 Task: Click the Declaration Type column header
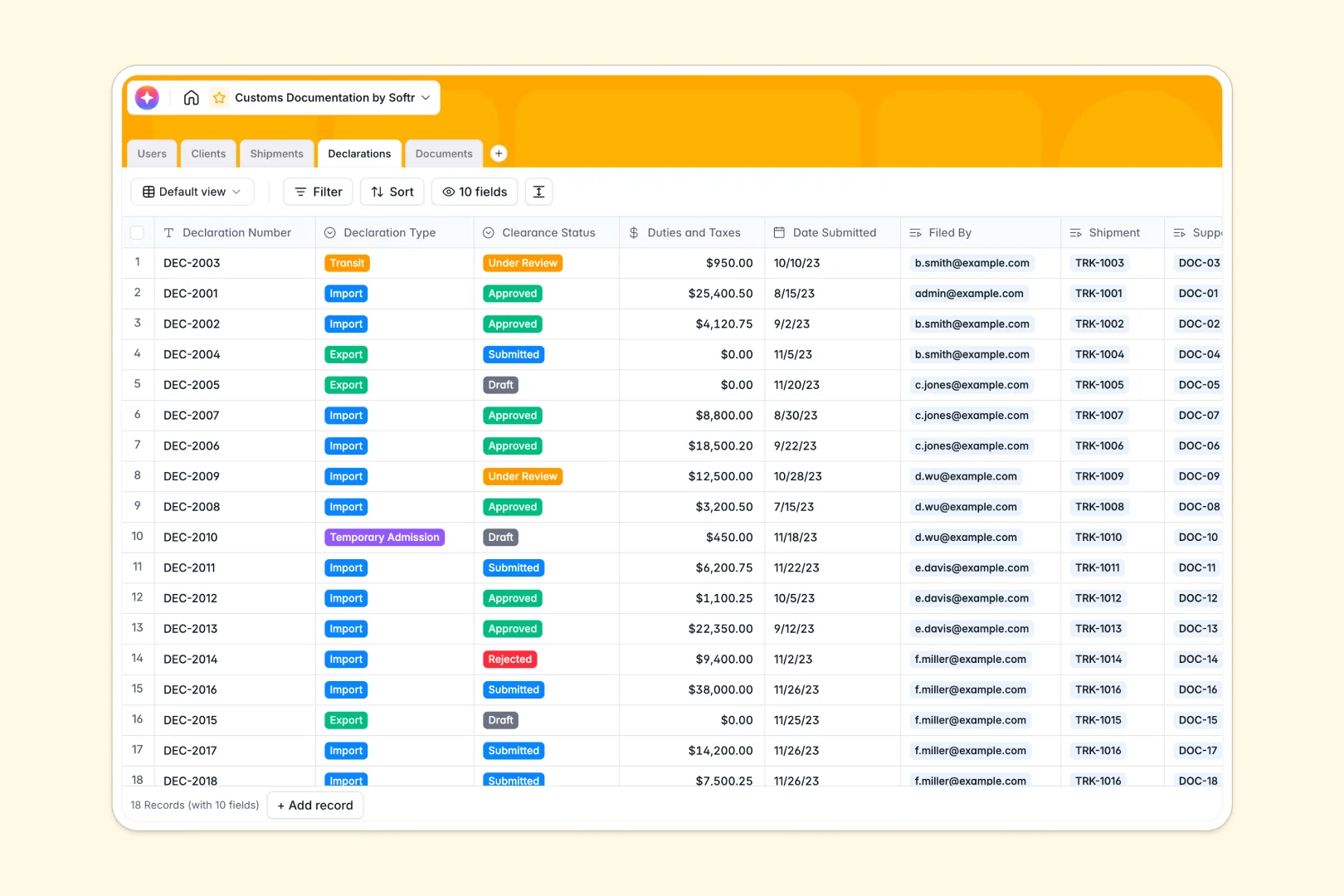[x=395, y=233]
